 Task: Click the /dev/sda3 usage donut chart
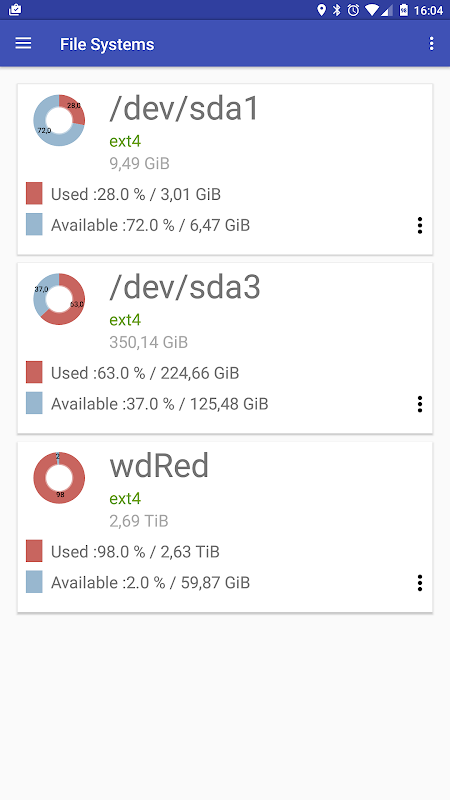point(59,299)
